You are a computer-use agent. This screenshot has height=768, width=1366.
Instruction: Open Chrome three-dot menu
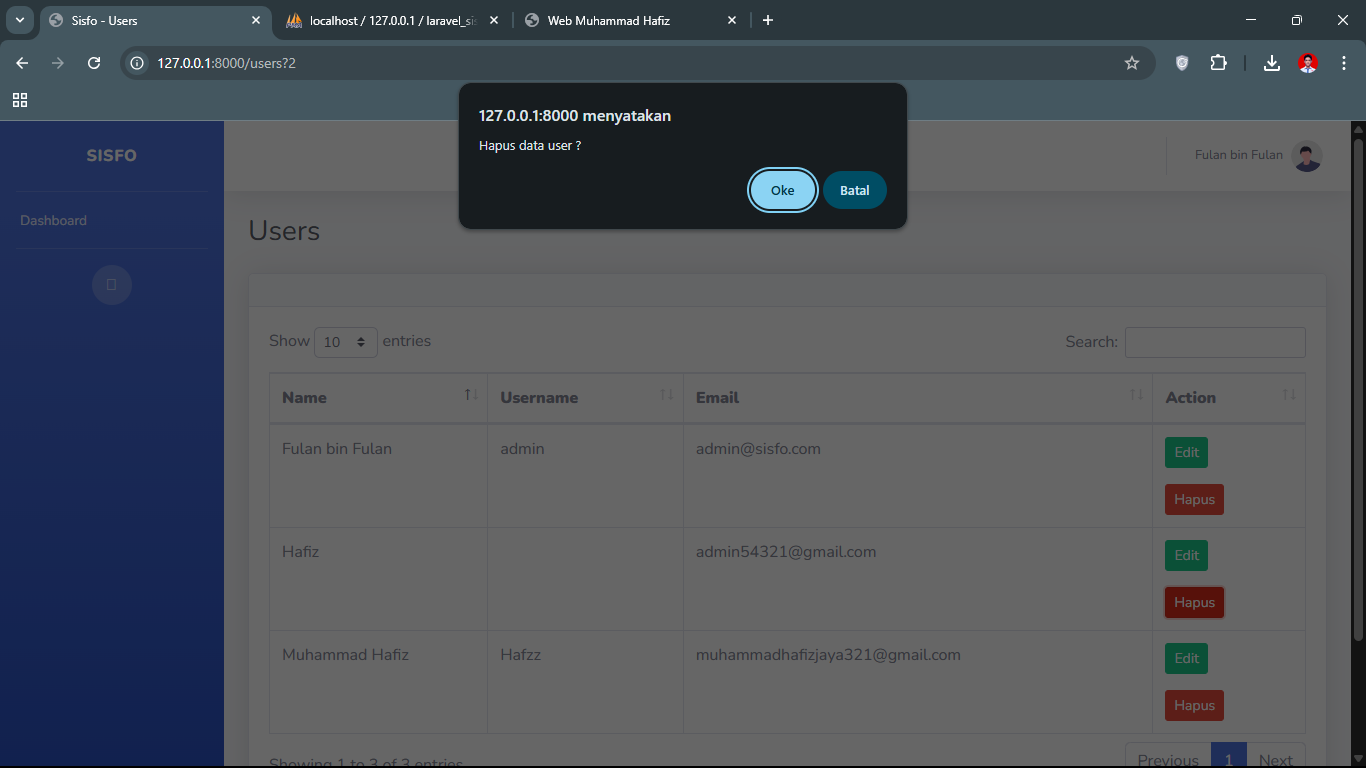pyautogui.click(x=1344, y=63)
